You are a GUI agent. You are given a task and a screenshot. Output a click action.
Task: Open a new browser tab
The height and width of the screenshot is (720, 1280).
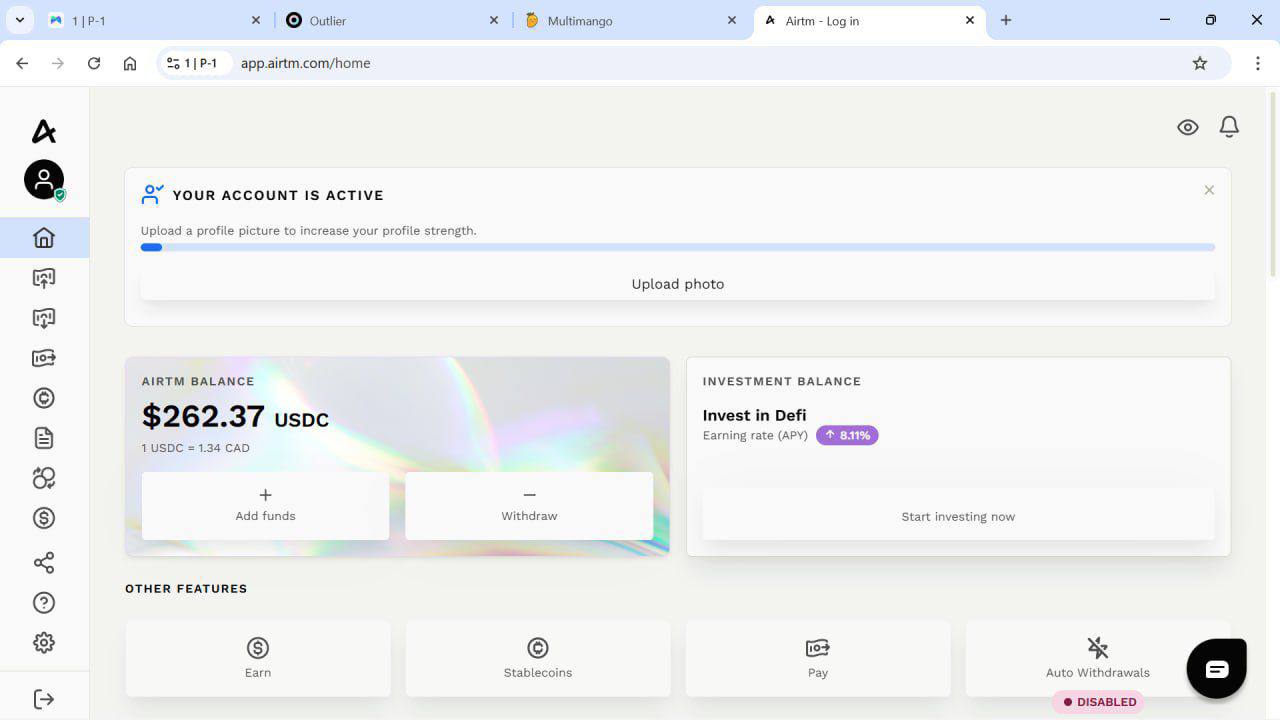tap(1006, 20)
